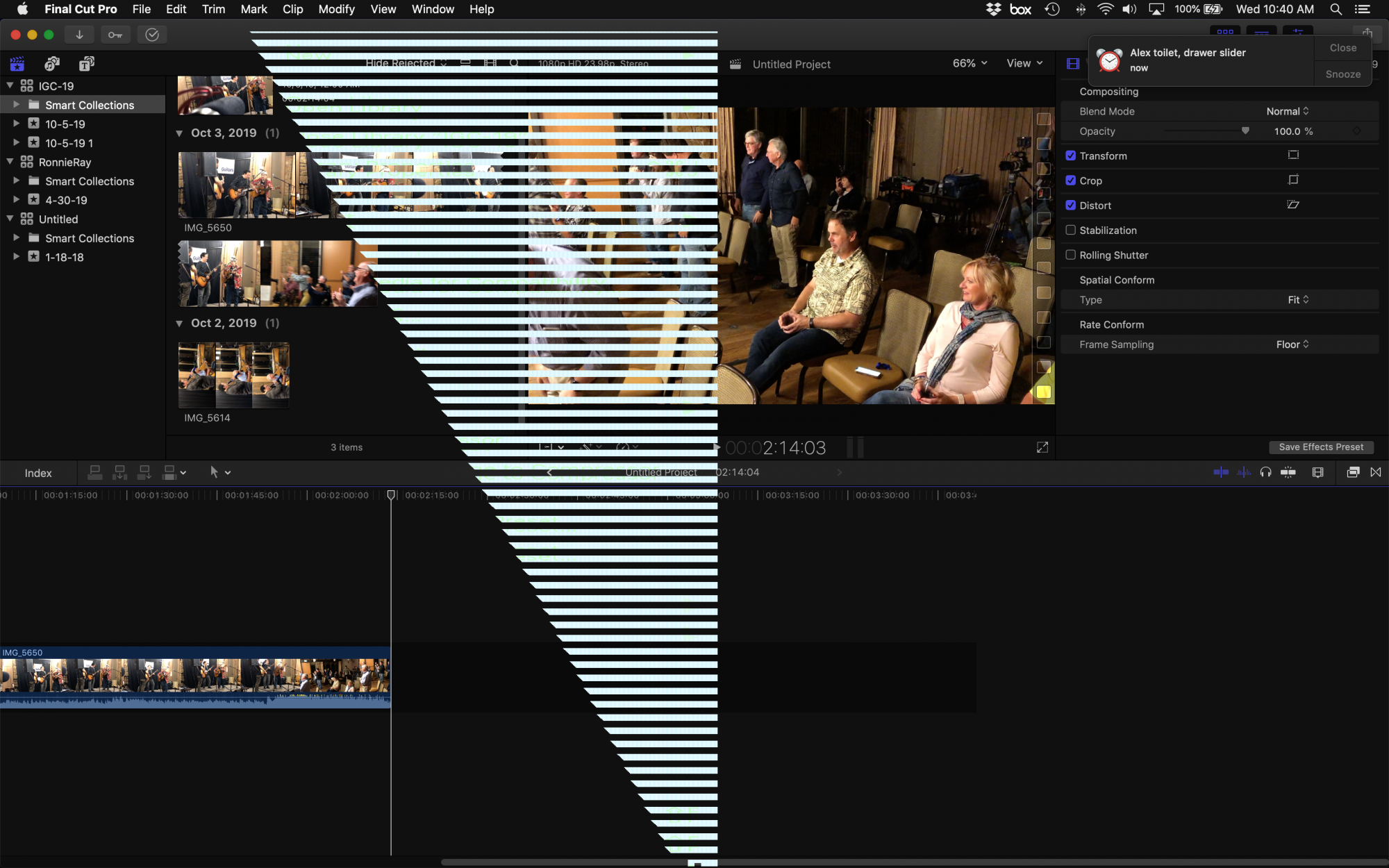Collapse the IGC-19 library
This screenshot has width=1389, height=868.
click(10, 85)
